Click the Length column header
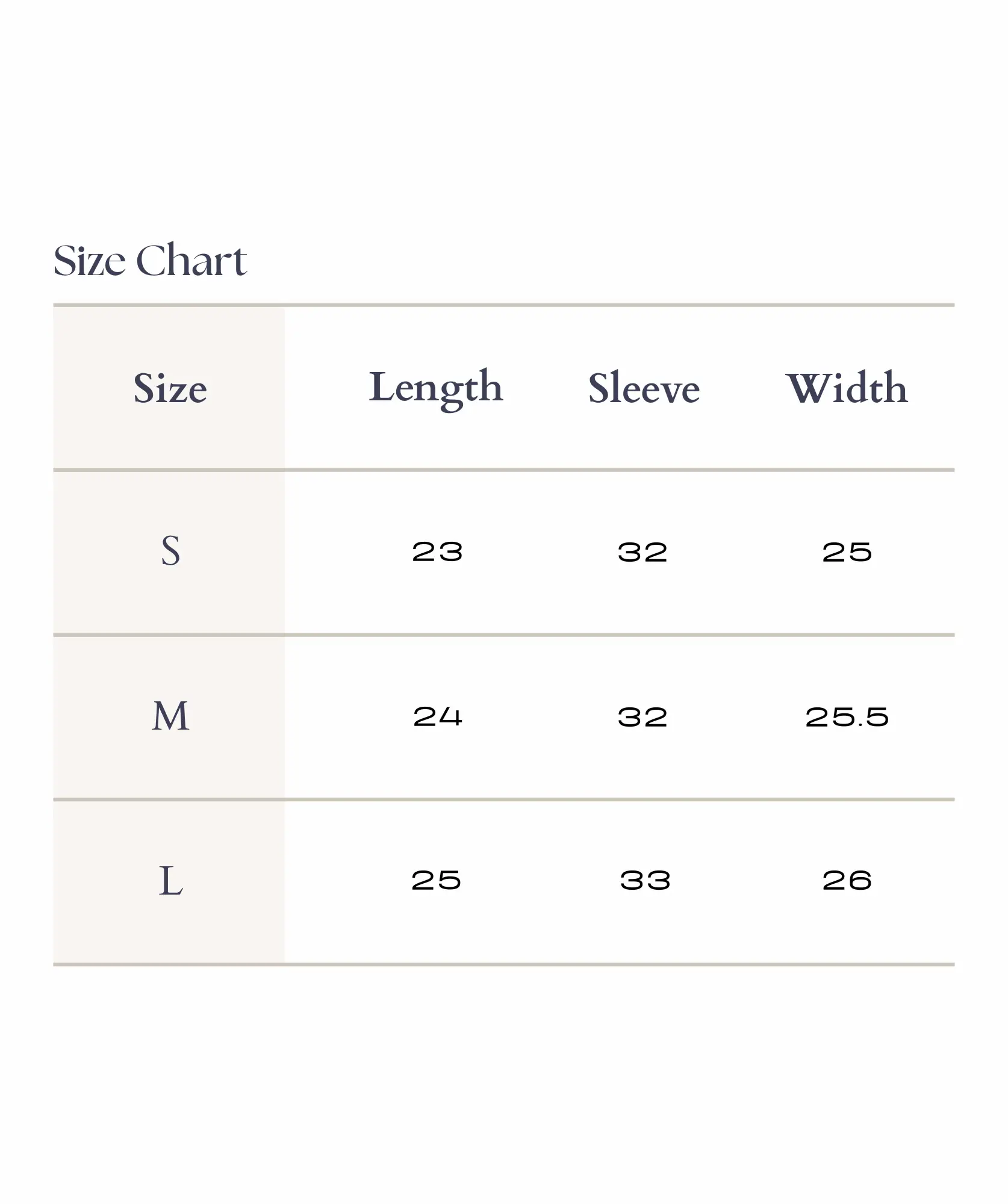 435,388
